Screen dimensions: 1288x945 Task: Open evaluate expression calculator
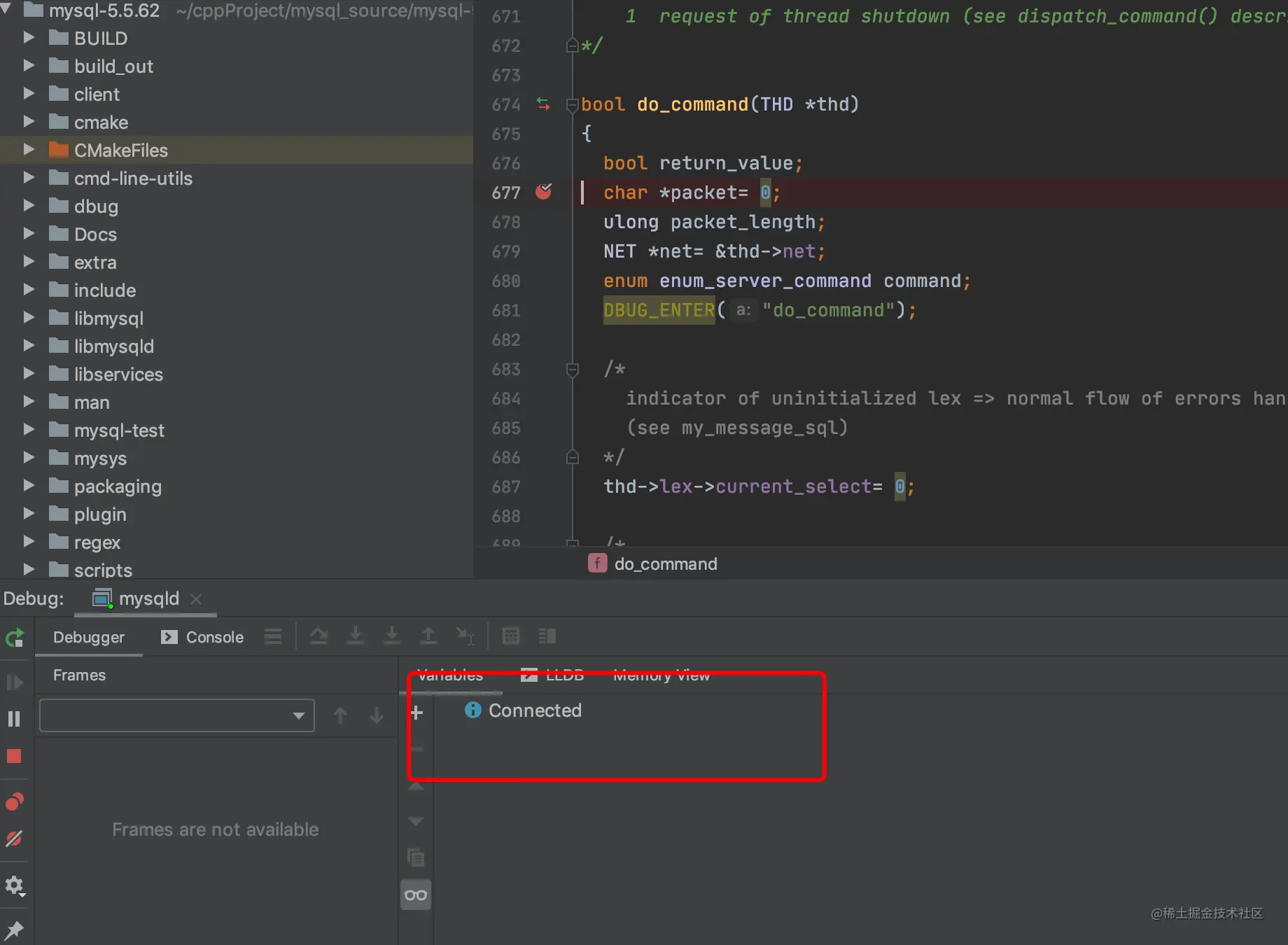click(x=511, y=636)
